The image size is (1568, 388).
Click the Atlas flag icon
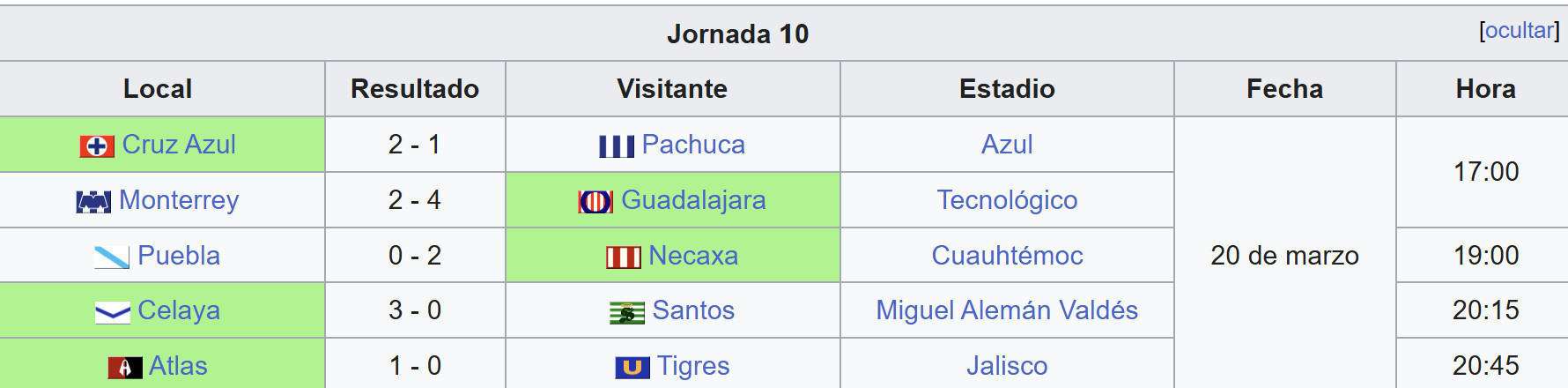coord(124,368)
